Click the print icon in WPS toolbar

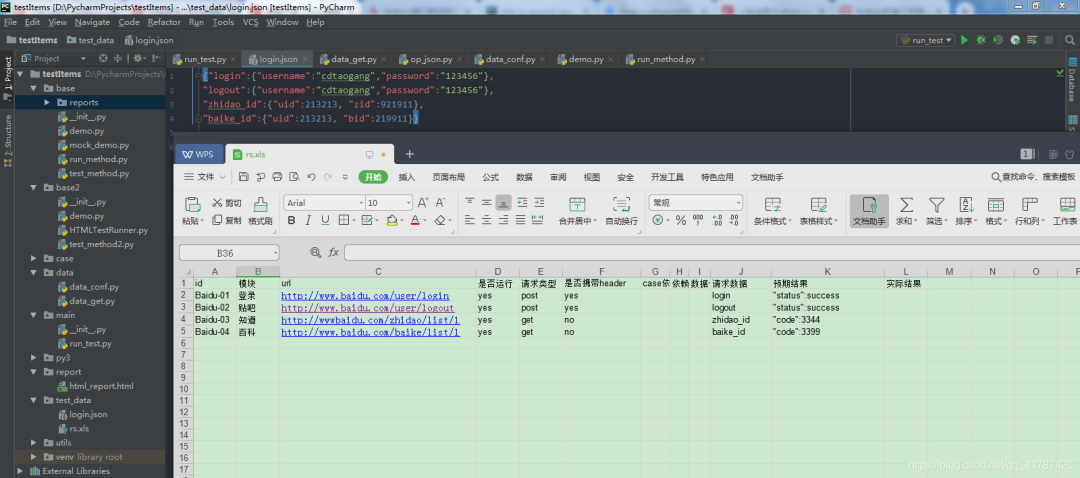[277, 177]
